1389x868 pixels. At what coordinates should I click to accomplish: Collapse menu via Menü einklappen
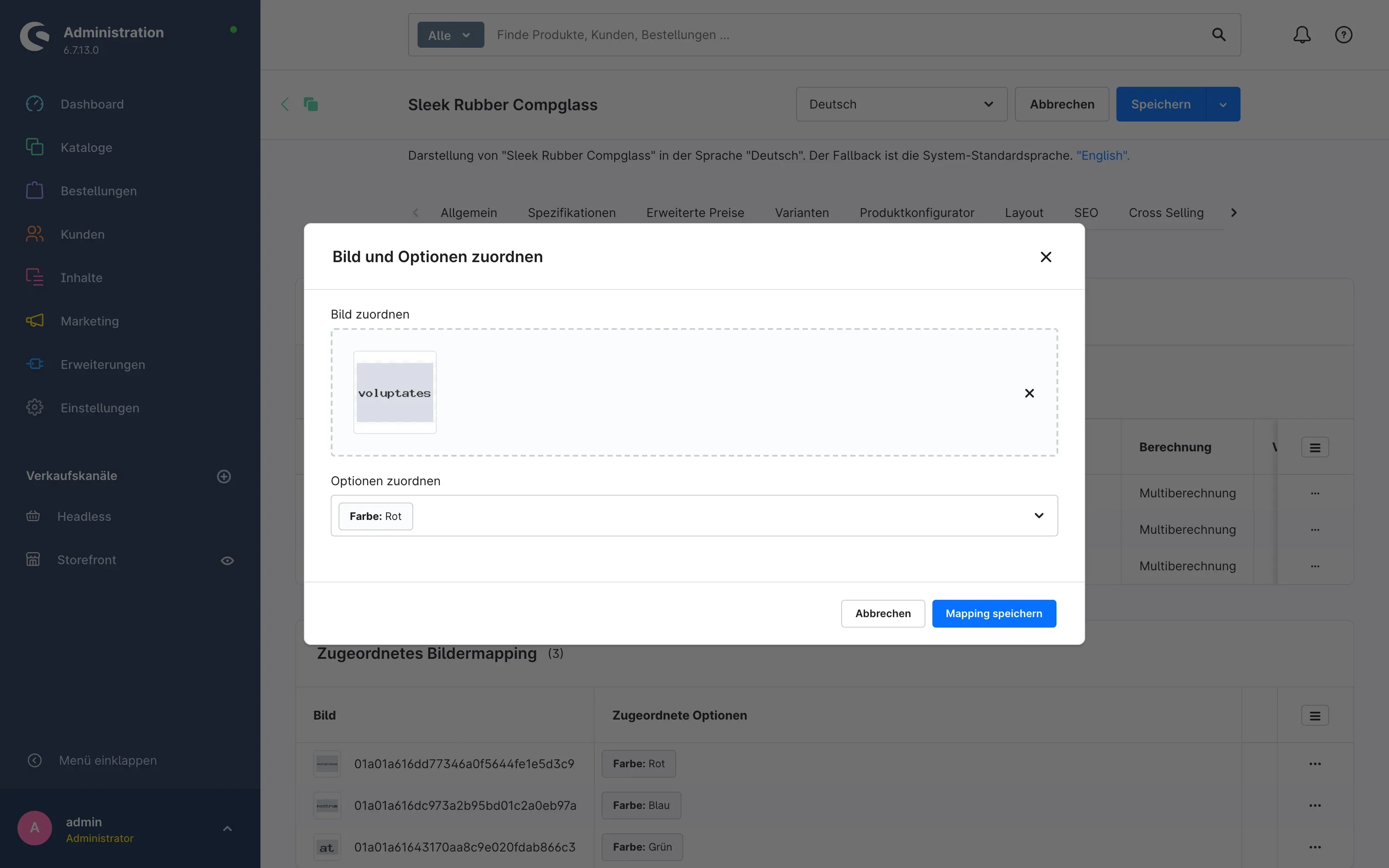click(107, 760)
